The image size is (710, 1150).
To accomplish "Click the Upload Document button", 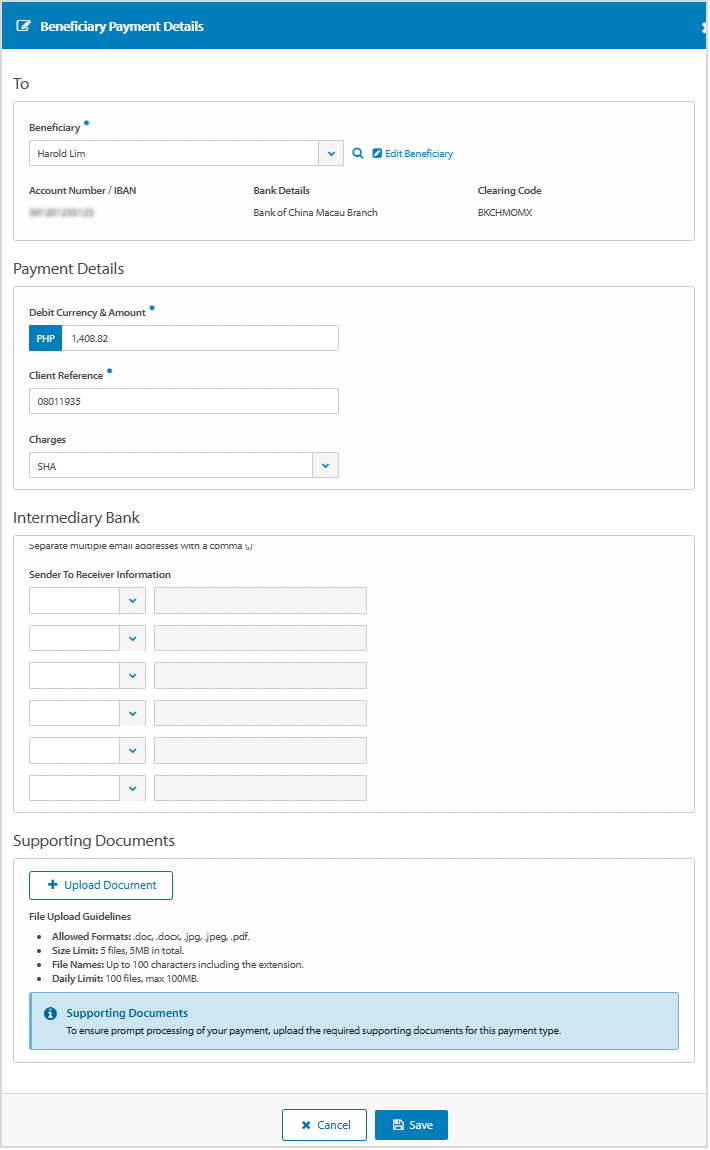I will (x=100, y=885).
